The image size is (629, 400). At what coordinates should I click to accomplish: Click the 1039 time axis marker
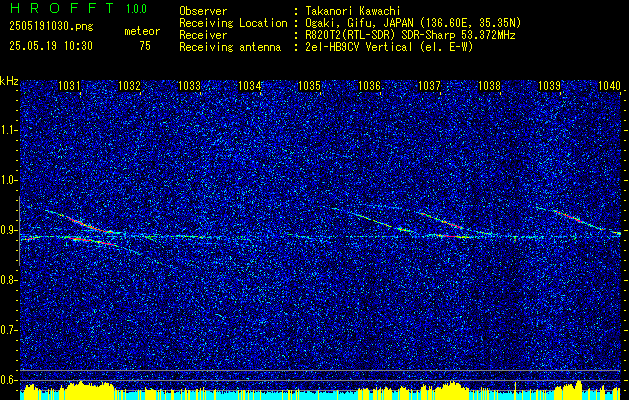click(549, 86)
